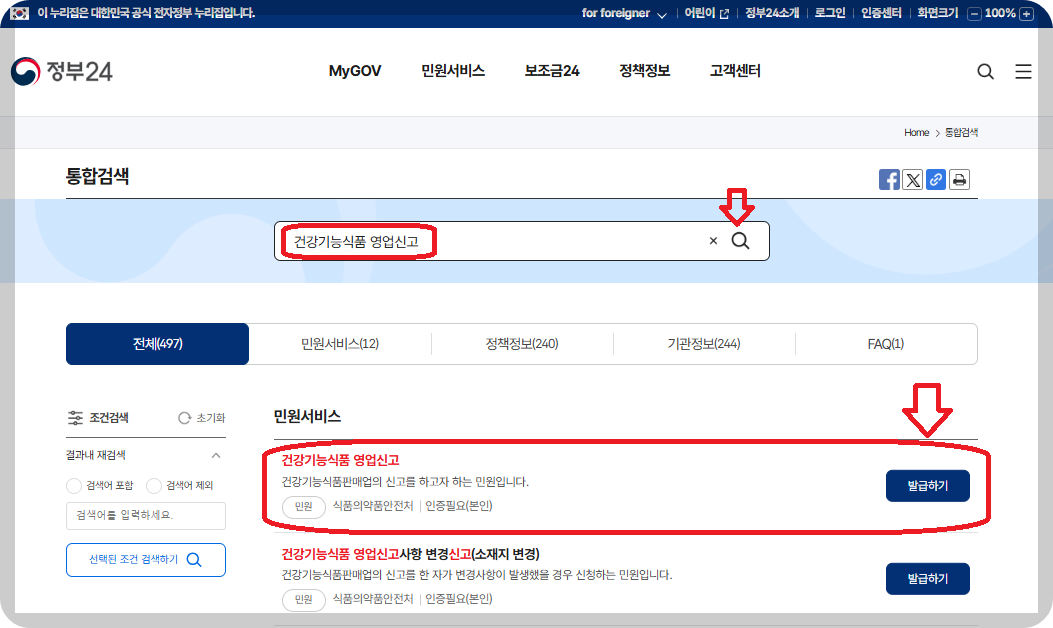The height and width of the screenshot is (628, 1053).
Task: Open the MyGOV menu
Action: tap(355, 71)
